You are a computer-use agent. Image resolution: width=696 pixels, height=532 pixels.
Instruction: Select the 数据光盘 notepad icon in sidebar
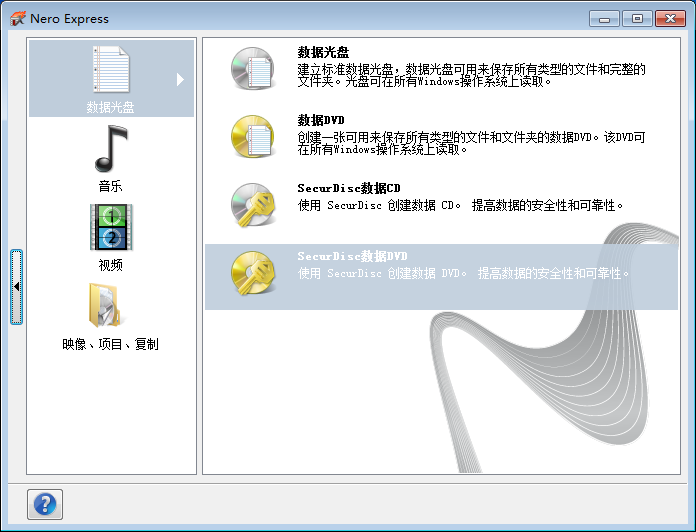111,69
